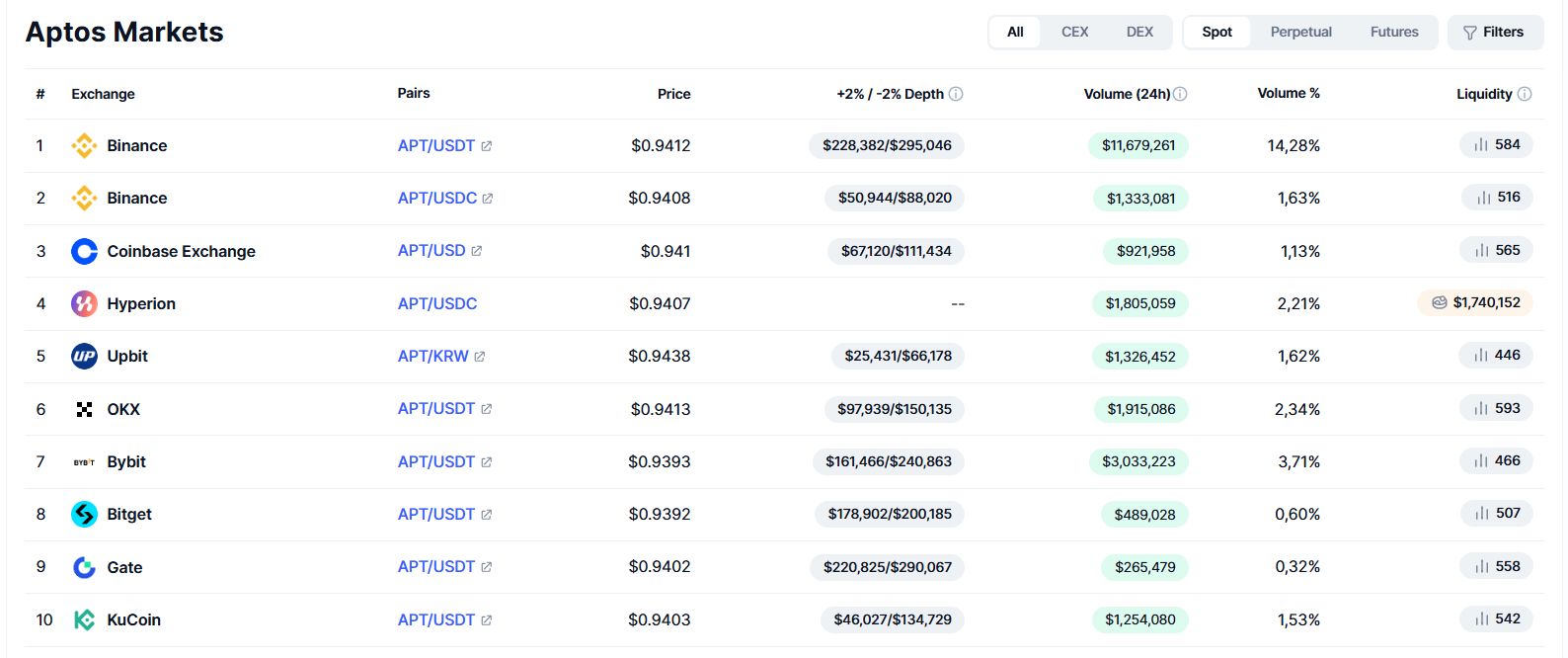This screenshot has width=1568, height=658.
Task: Click the $0.9438 Upbit price
Action: click(x=660, y=356)
